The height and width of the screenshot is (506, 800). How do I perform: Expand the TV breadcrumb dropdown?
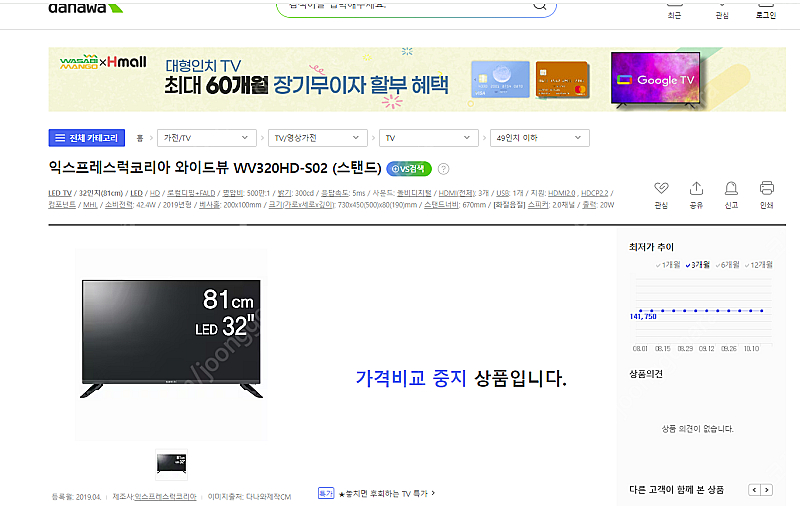click(428, 138)
